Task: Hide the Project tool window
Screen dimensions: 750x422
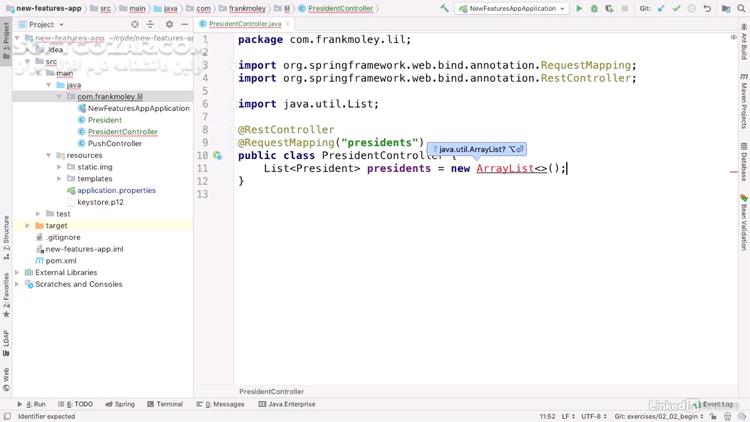Action: [x=185, y=24]
